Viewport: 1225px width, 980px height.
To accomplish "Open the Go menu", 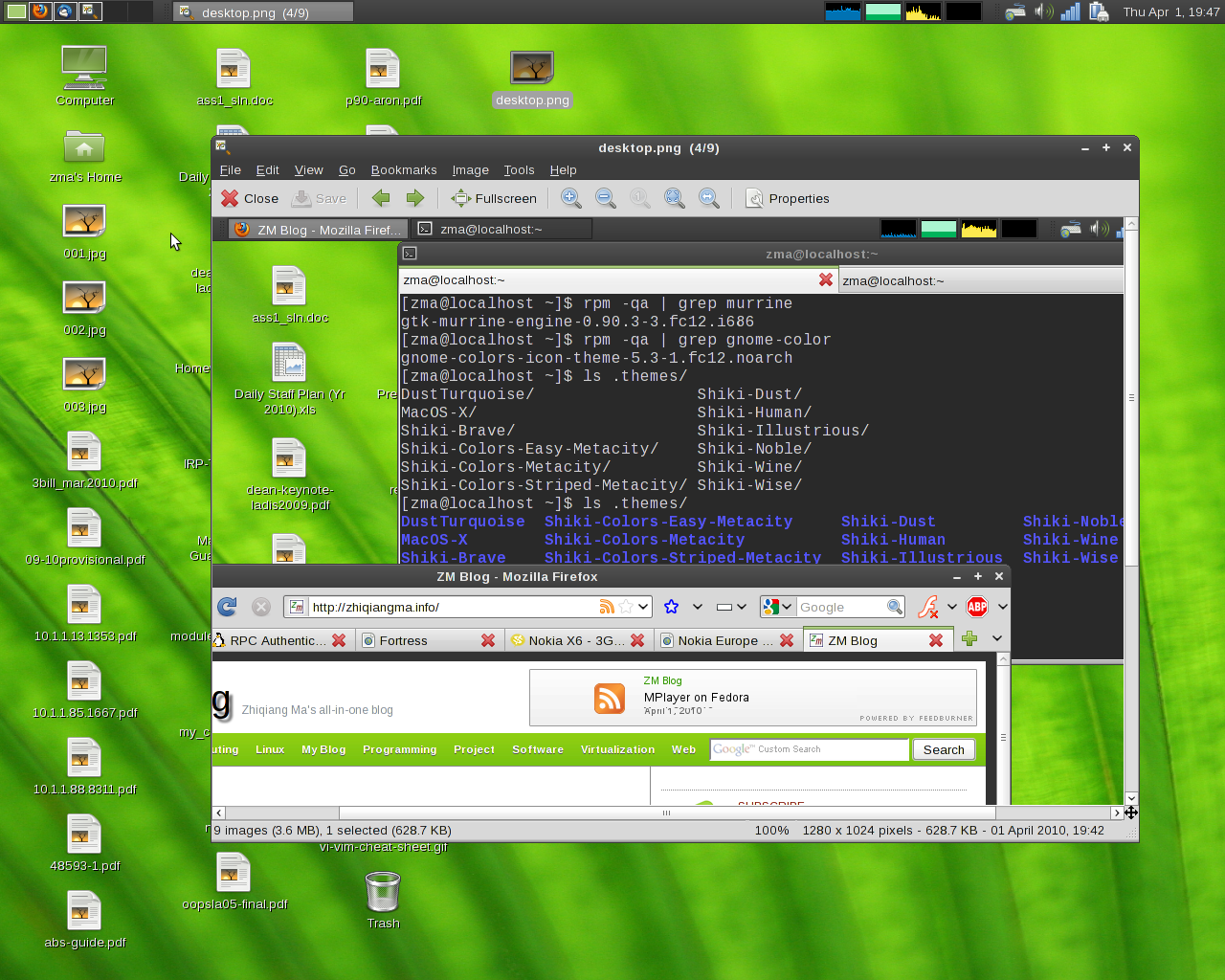I will pos(347,169).
